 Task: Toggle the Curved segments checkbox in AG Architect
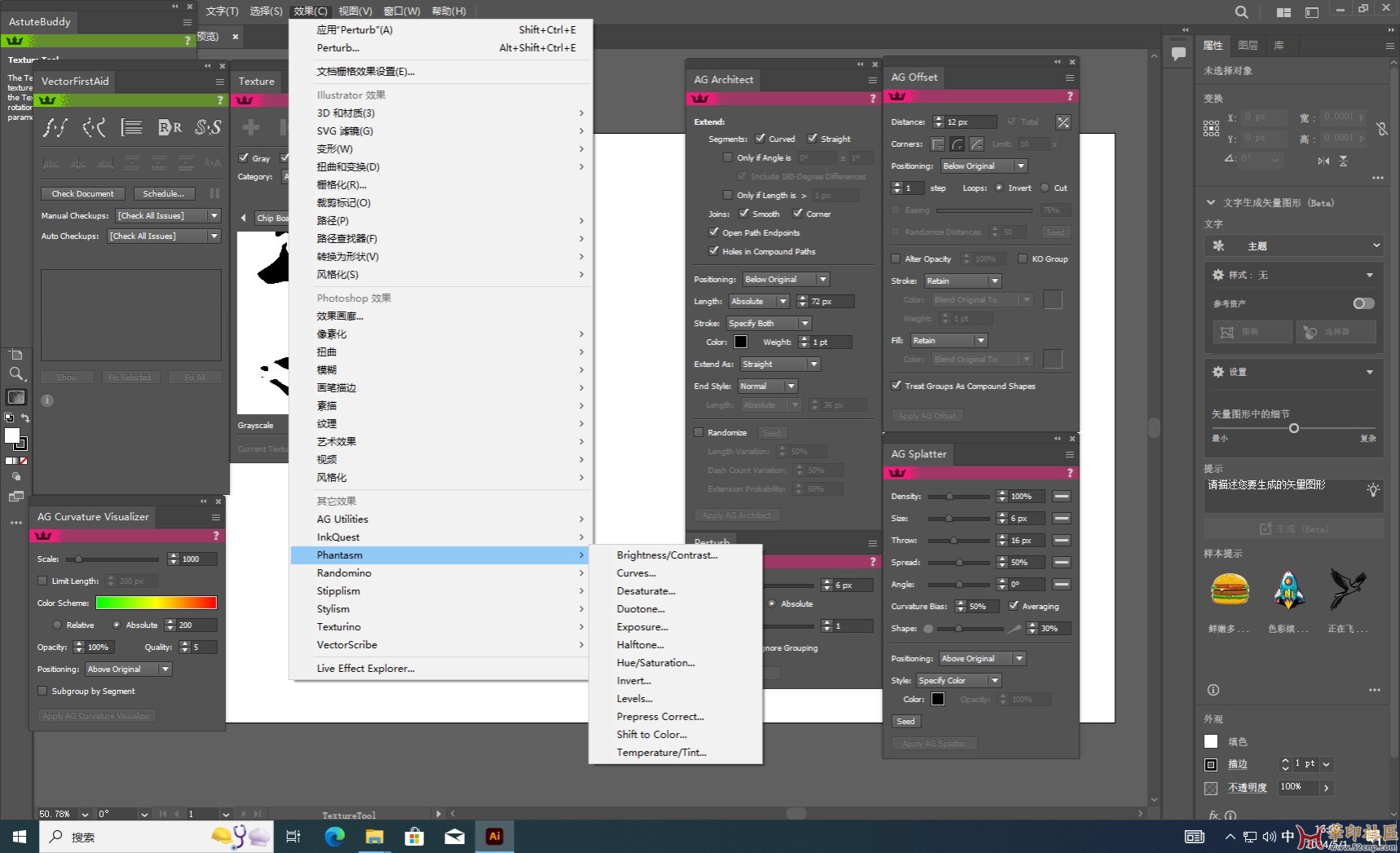760,139
